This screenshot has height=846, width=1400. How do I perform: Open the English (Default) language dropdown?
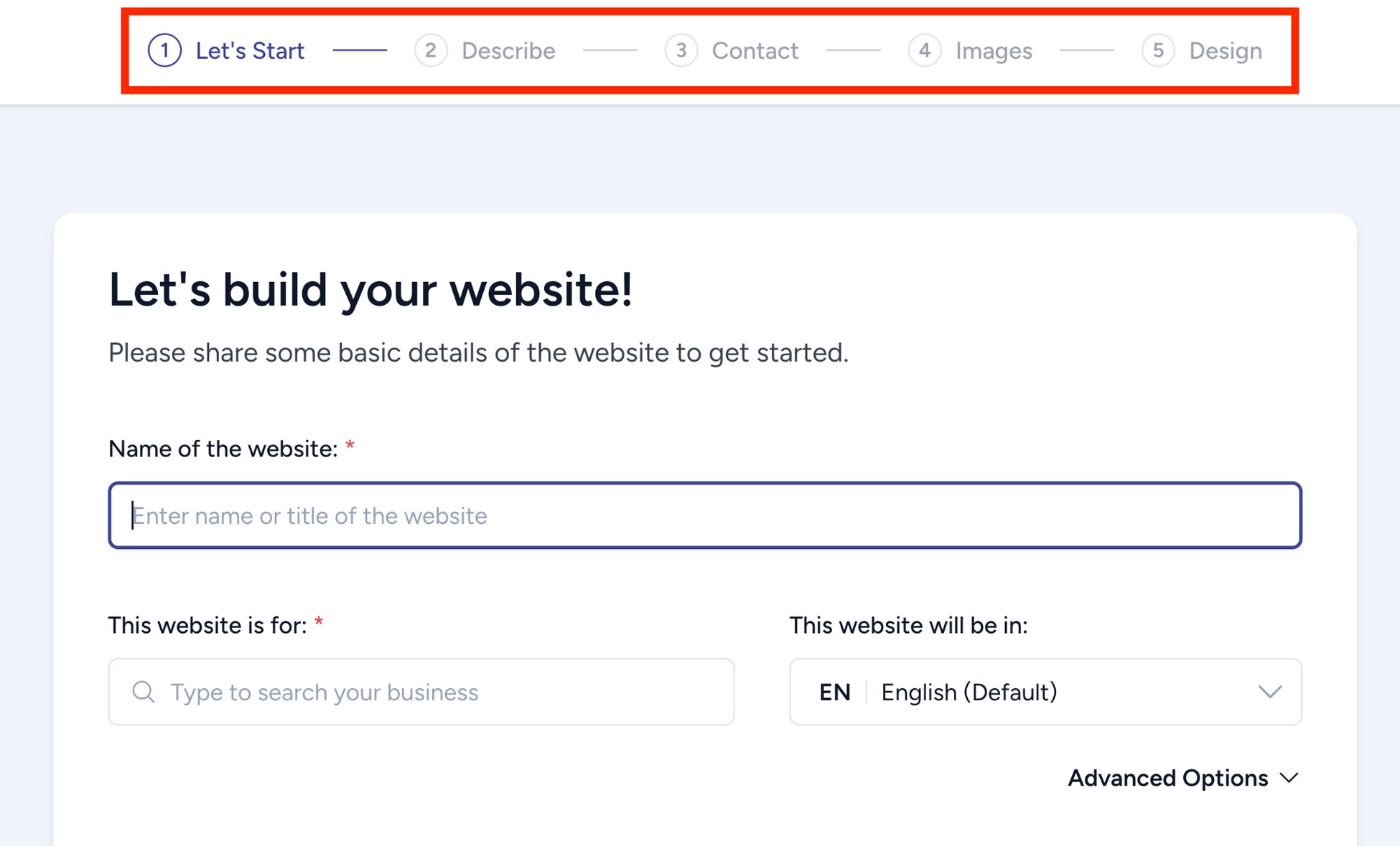(x=1045, y=692)
